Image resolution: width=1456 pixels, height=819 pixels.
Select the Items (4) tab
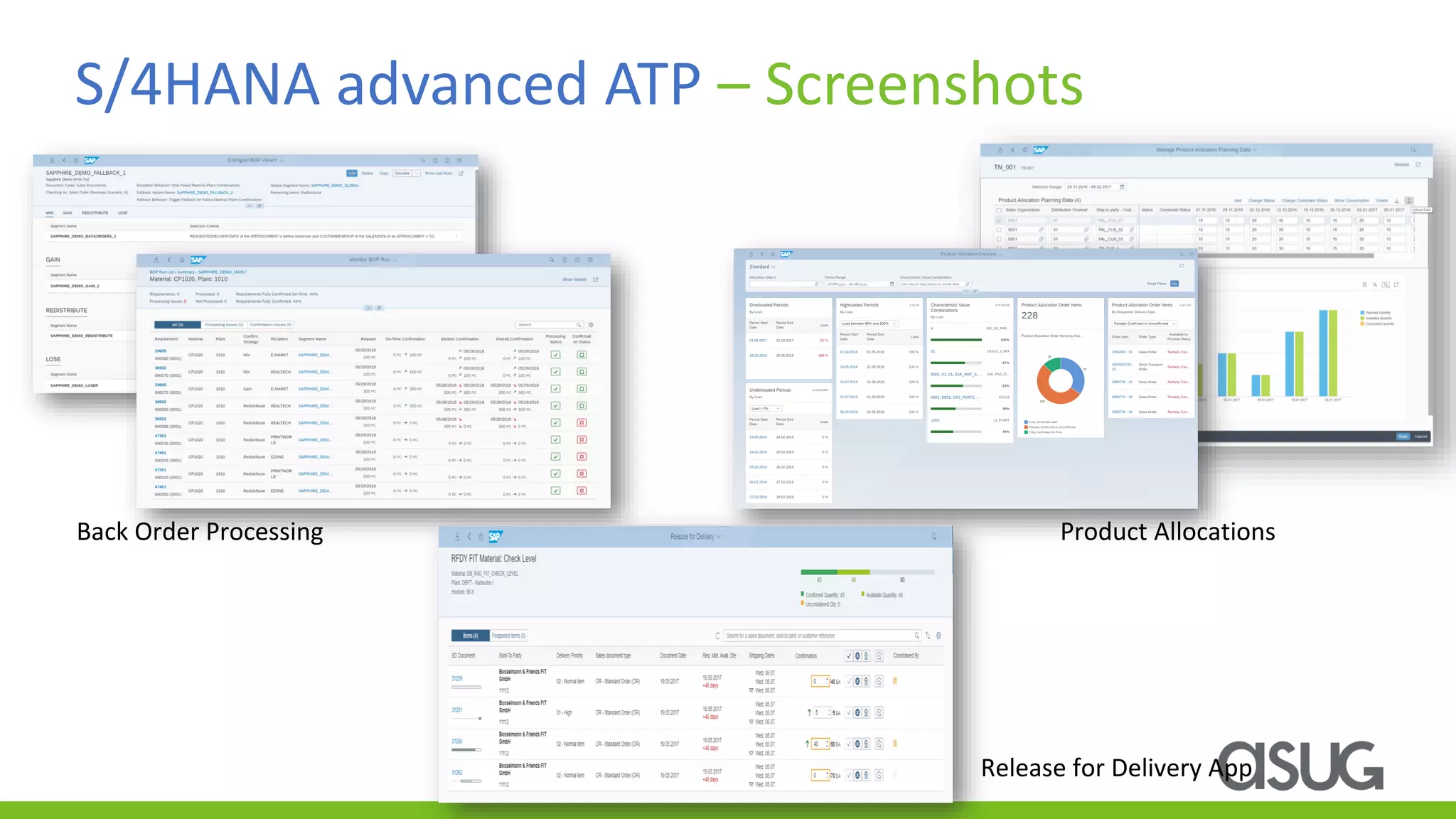point(471,636)
